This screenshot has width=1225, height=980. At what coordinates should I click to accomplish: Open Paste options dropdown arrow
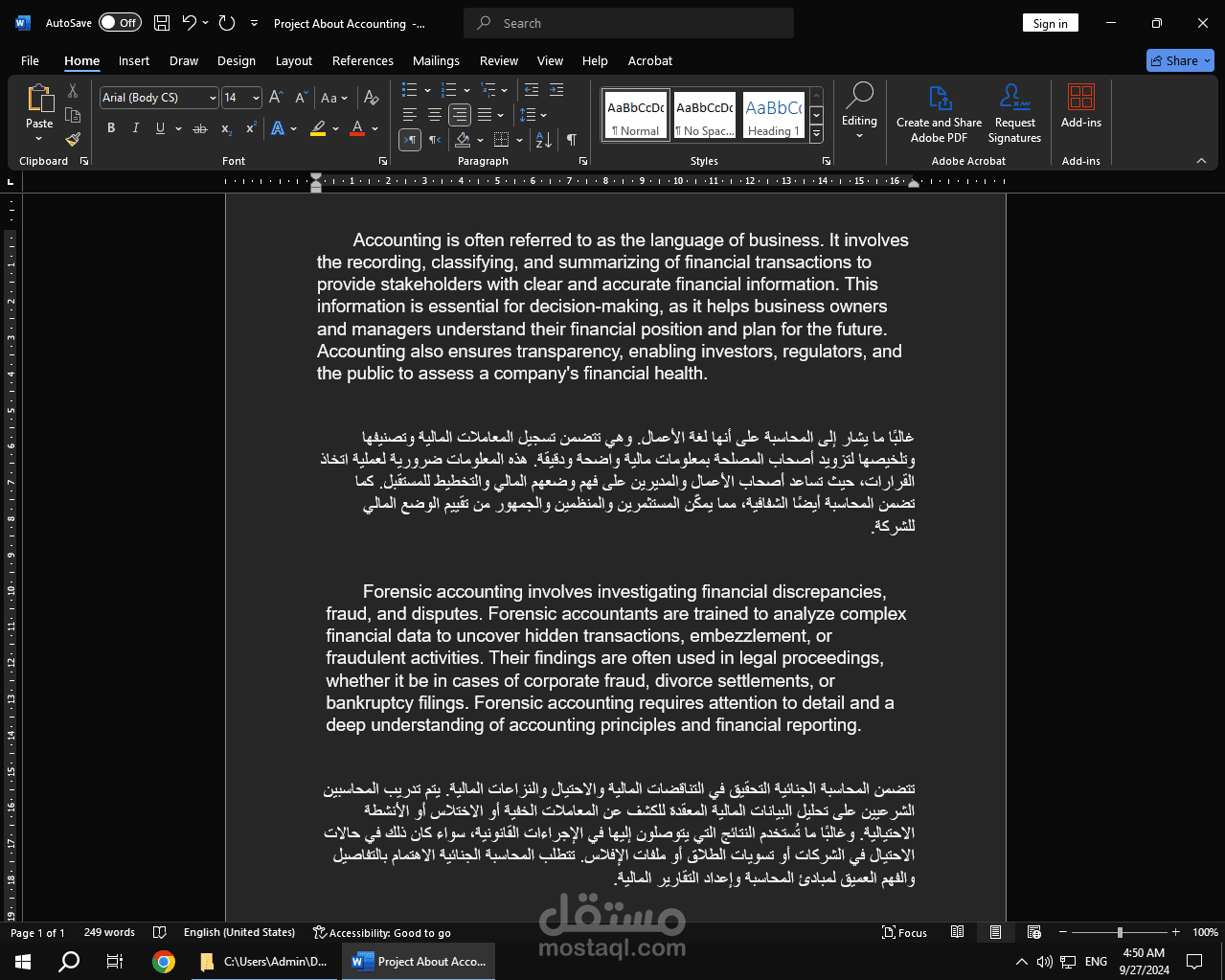[39, 139]
